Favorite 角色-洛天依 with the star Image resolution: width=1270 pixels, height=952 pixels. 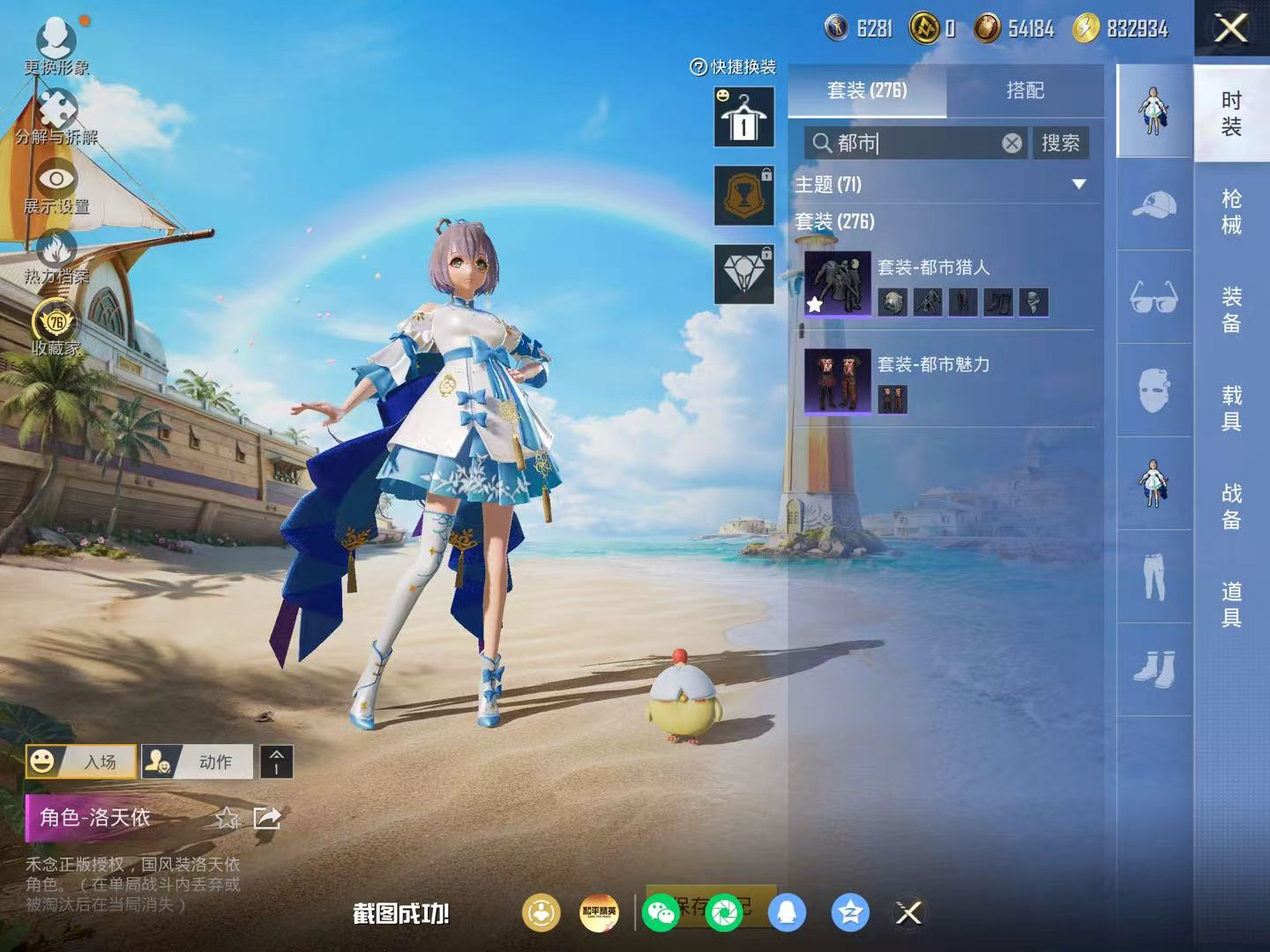coord(227,819)
